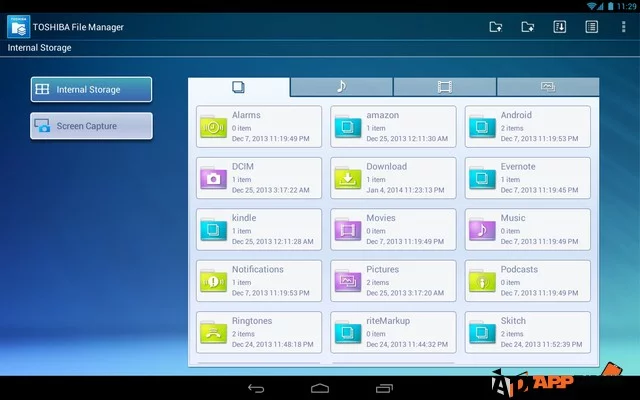The image size is (640, 400).
Task: Switch to the music filter tab
Action: click(342, 87)
